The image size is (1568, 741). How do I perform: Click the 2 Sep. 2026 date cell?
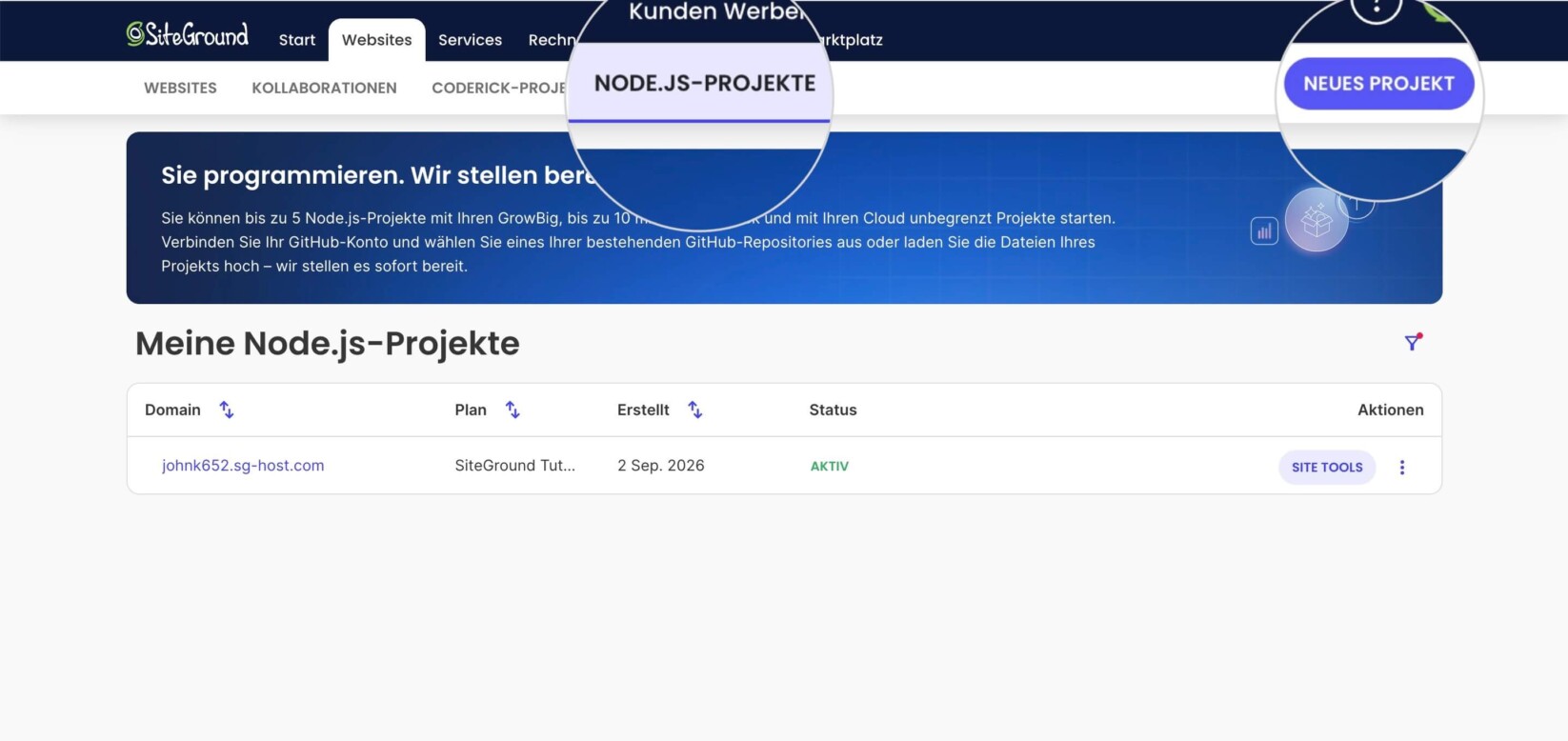(660, 465)
